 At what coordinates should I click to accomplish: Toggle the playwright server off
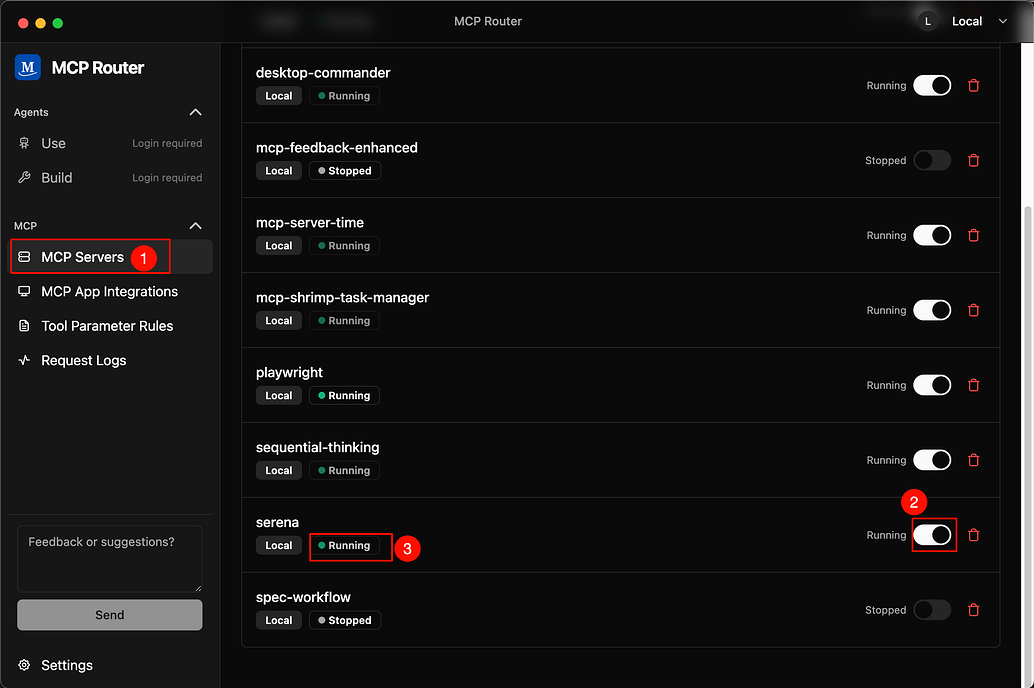tap(932, 385)
